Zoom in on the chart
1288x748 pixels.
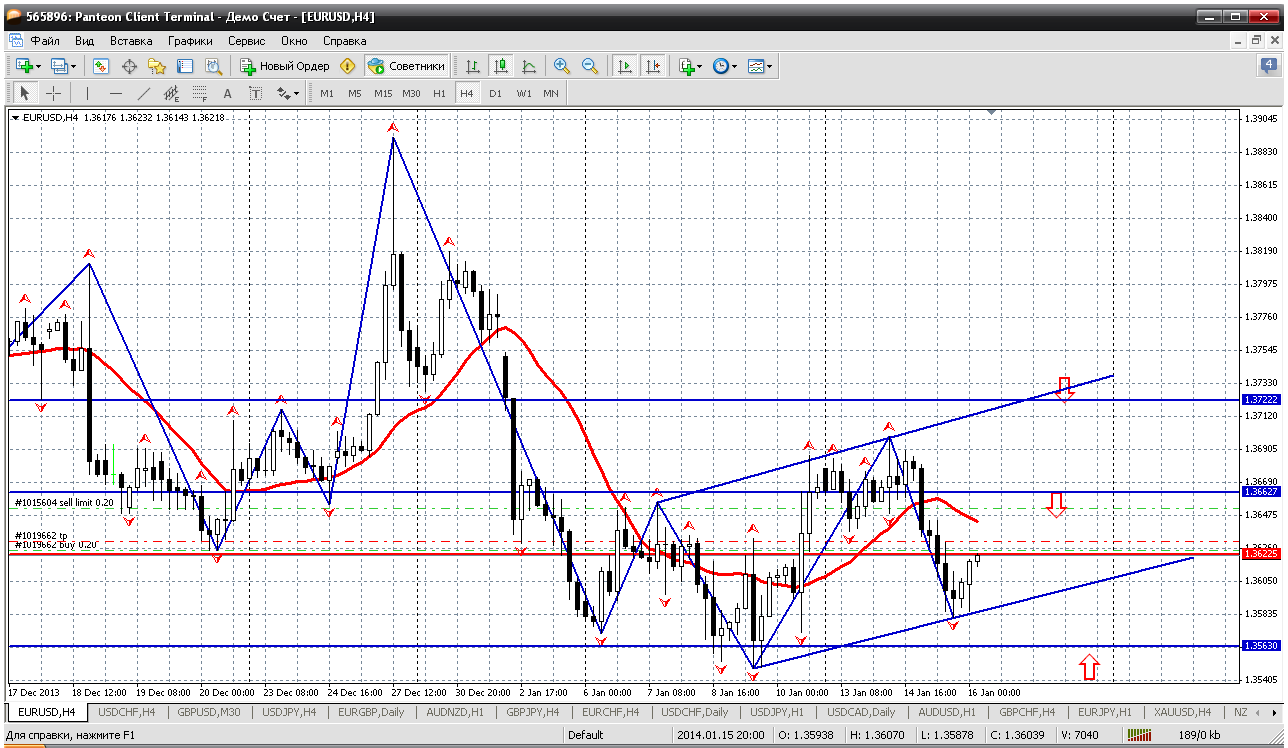click(x=562, y=66)
